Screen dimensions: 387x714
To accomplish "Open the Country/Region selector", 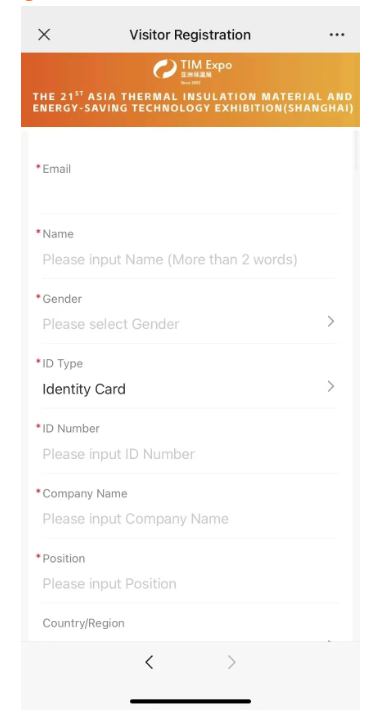I will (x=190, y=632).
